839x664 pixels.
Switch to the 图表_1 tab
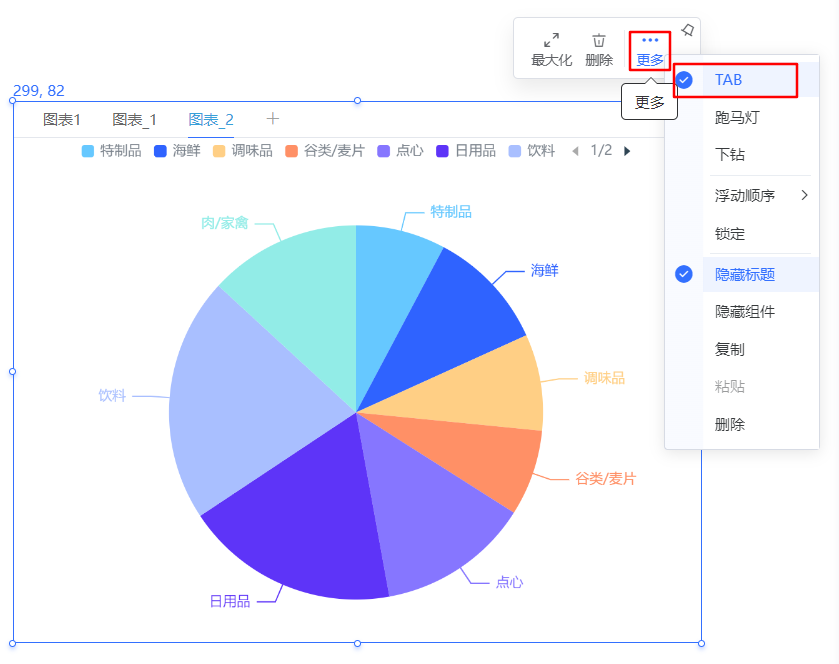pos(134,119)
